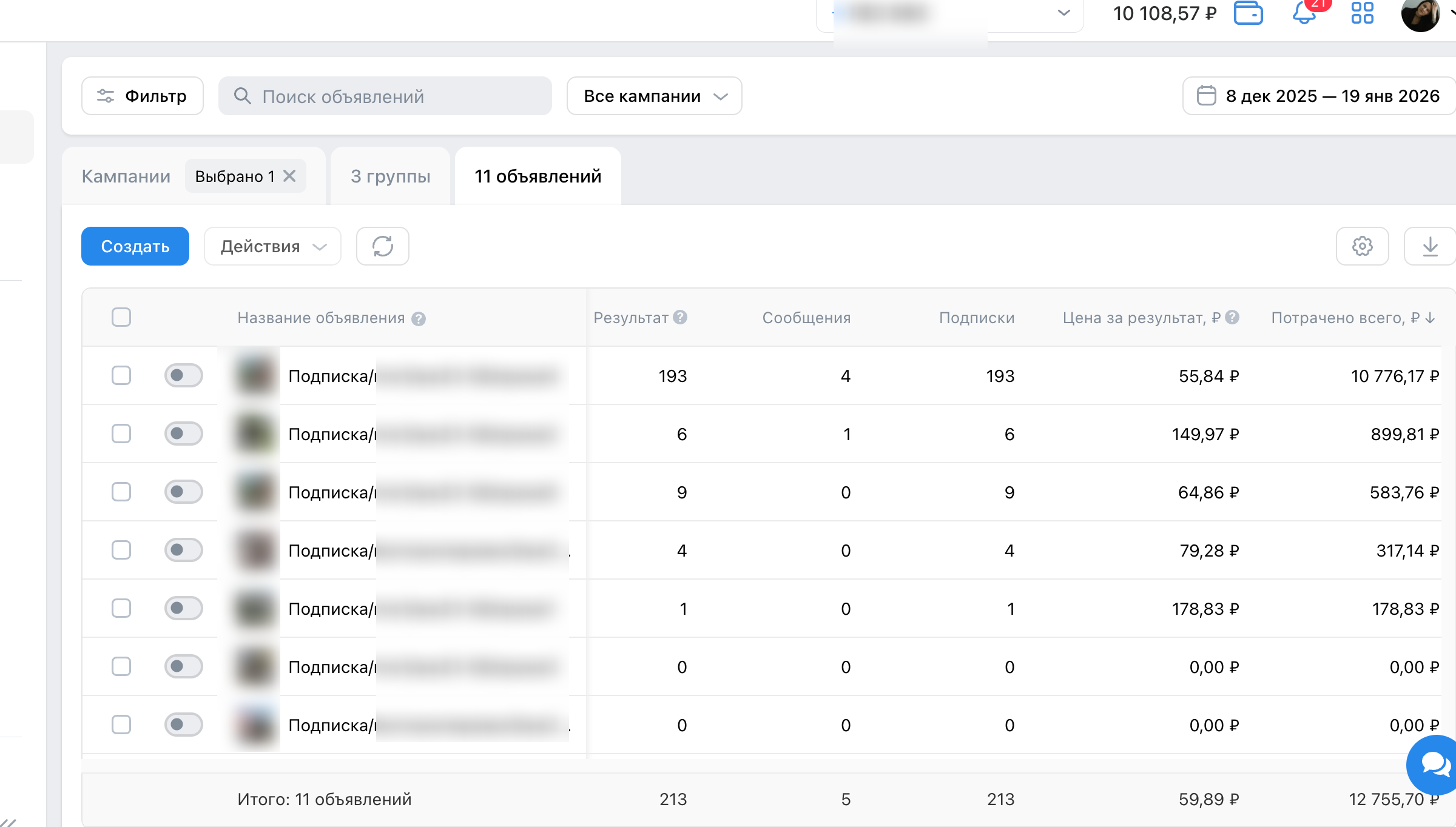Clear selected campaign with X icon

point(290,176)
